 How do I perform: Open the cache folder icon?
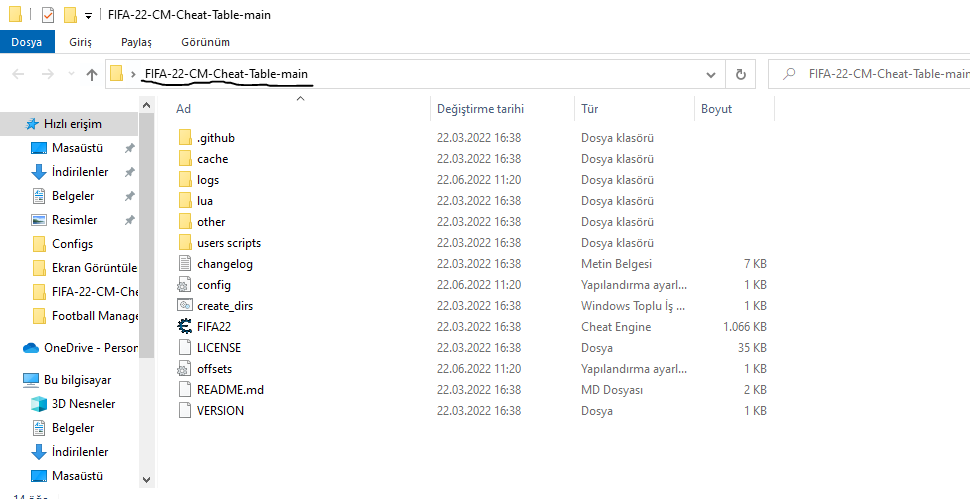pos(185,159)
